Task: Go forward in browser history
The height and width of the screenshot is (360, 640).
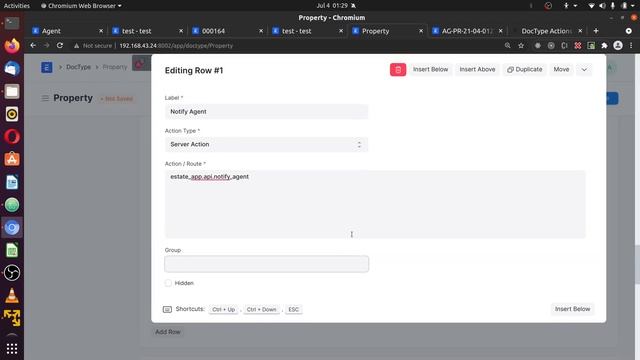Action: tap(47, 46)
